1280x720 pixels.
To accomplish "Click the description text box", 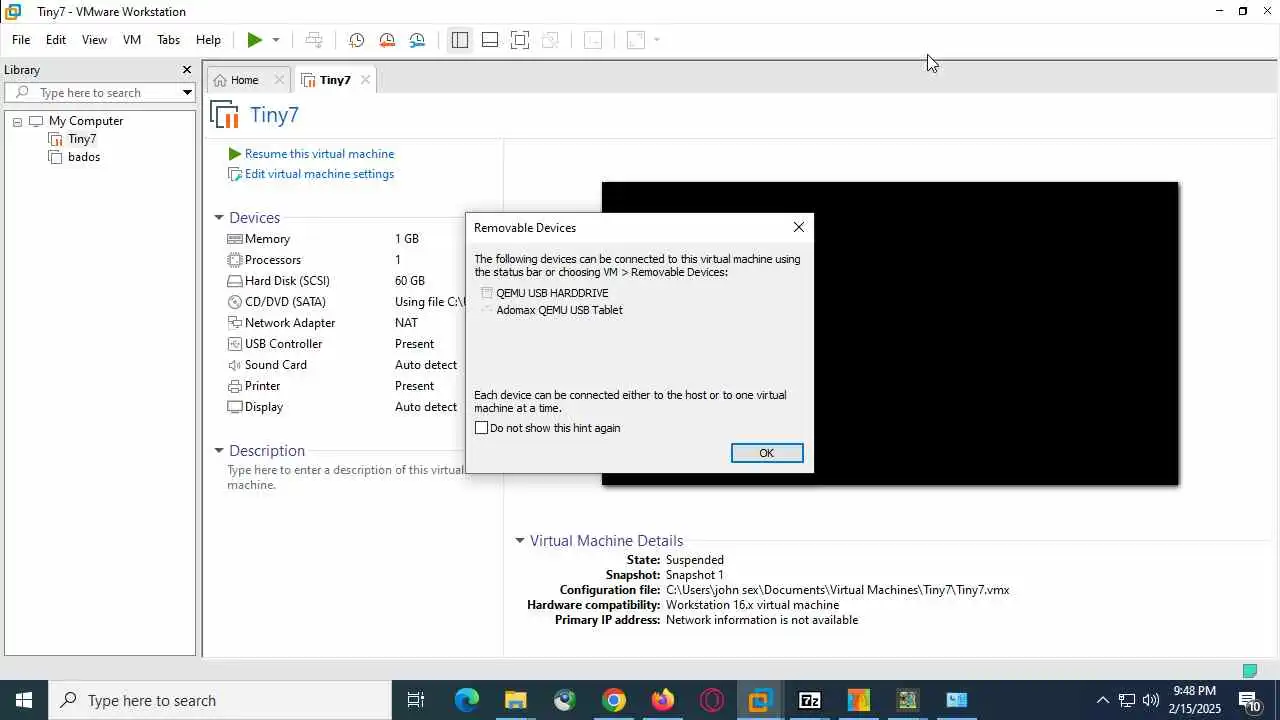I will click(x=345, y=477).
